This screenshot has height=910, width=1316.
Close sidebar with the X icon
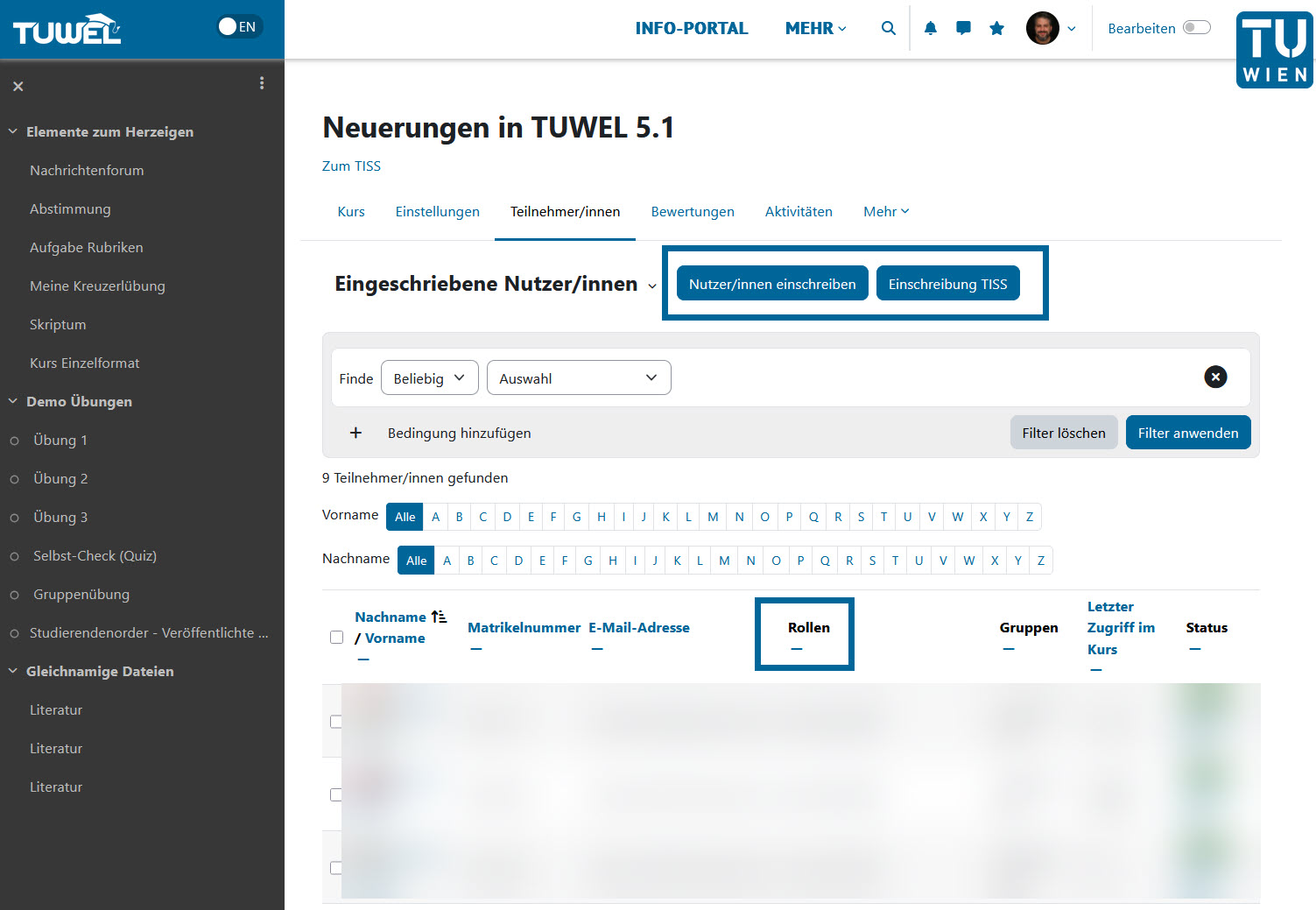[18, 86]
